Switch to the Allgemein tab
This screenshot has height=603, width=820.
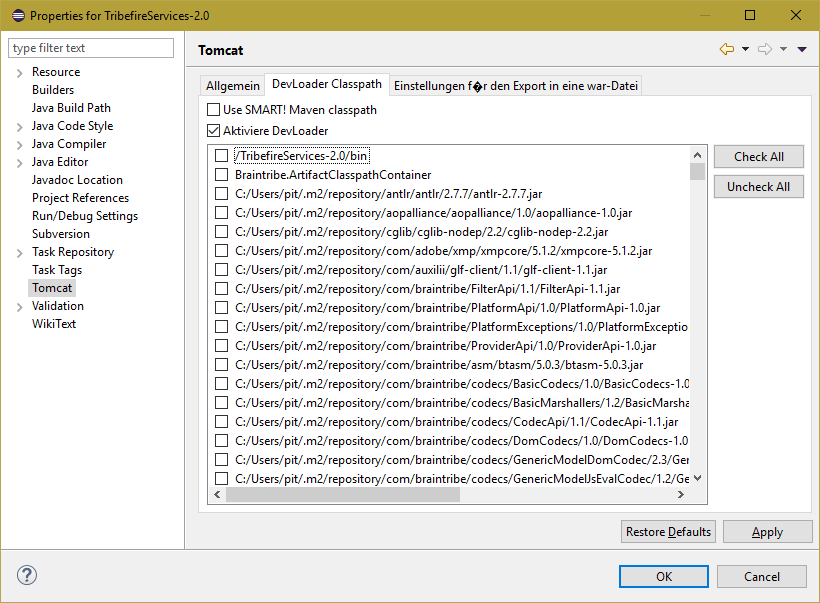click(233, 86)
